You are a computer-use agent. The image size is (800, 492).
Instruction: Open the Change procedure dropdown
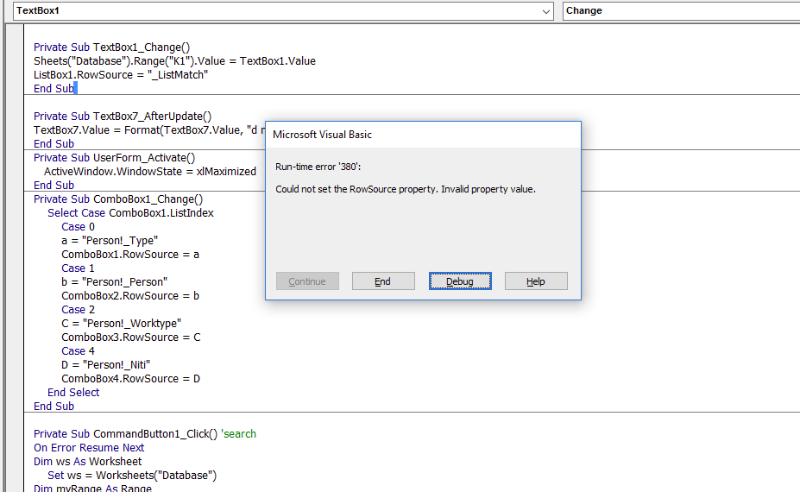[x=680, y=11]
